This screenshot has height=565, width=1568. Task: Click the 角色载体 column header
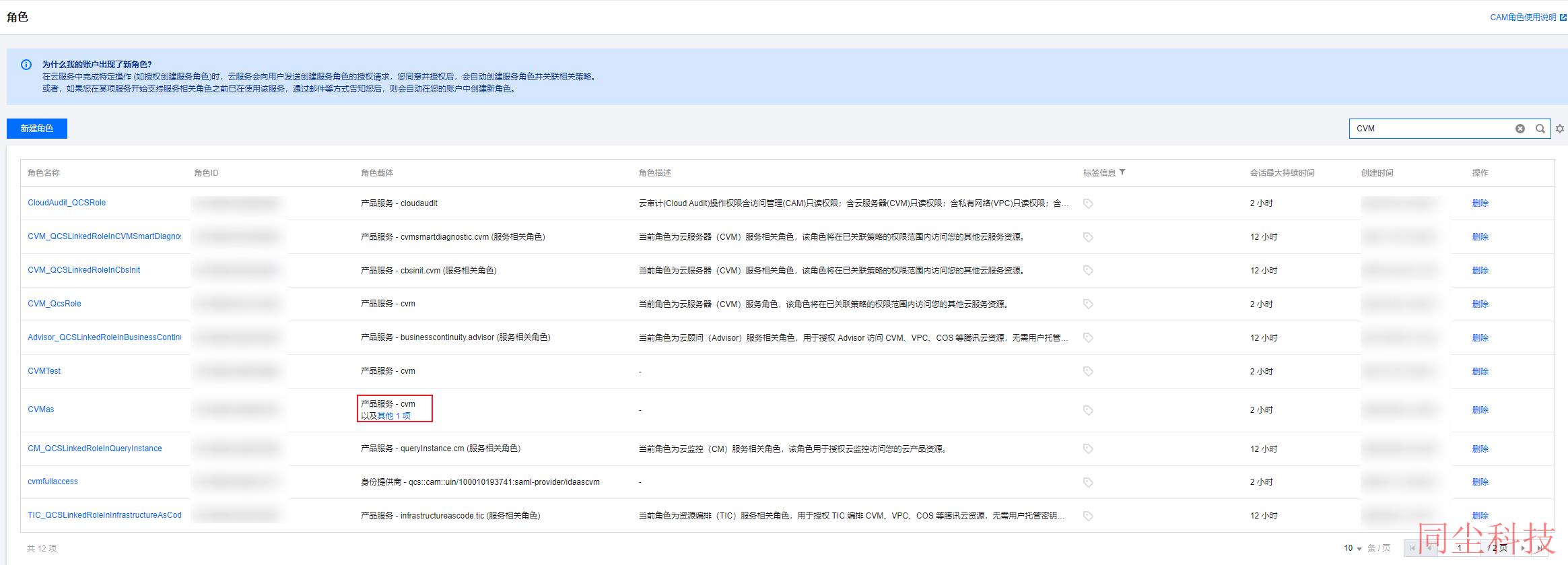point(377,173)
